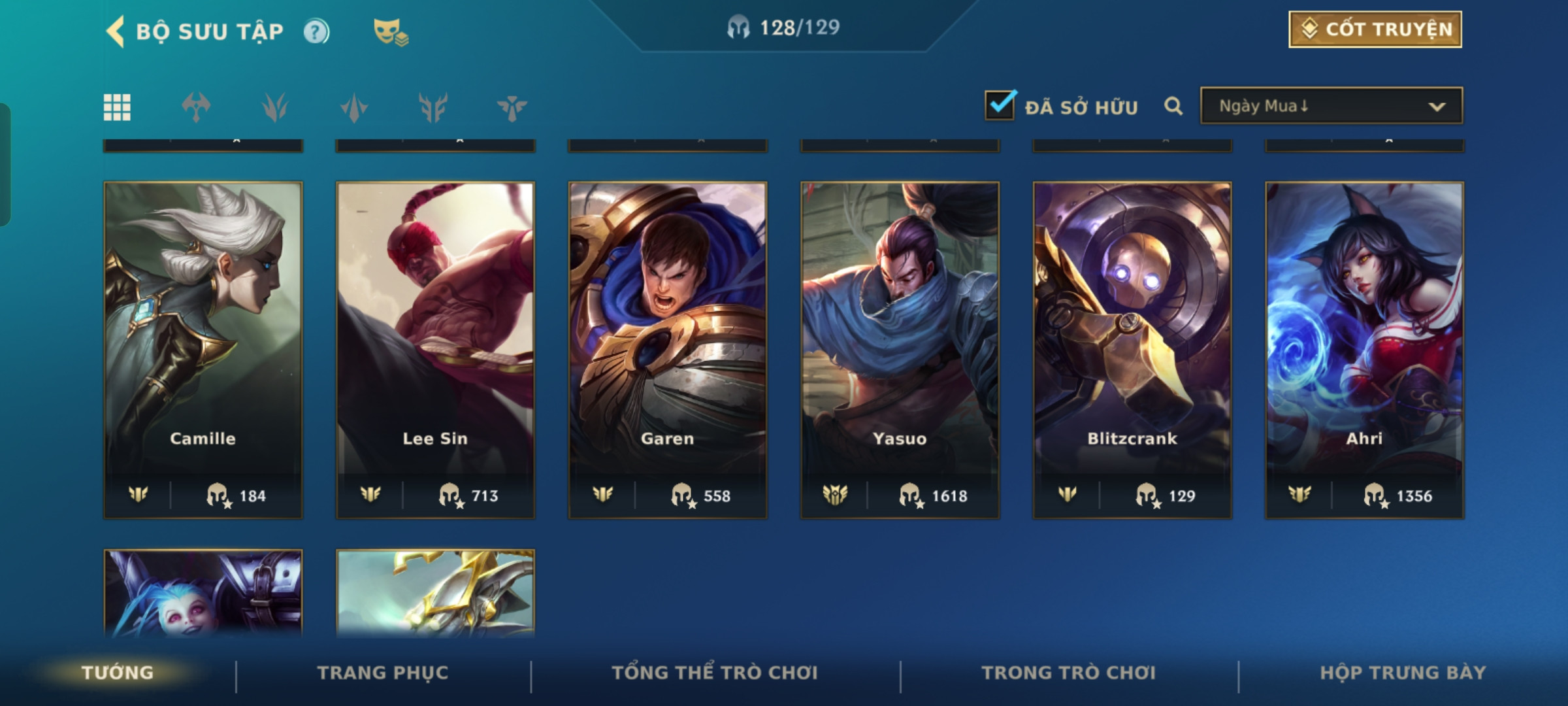The width and height of the screenshot is (1568, 706).
Task: Filter by the axe-shaped fighter role icon
Action: 196,107
